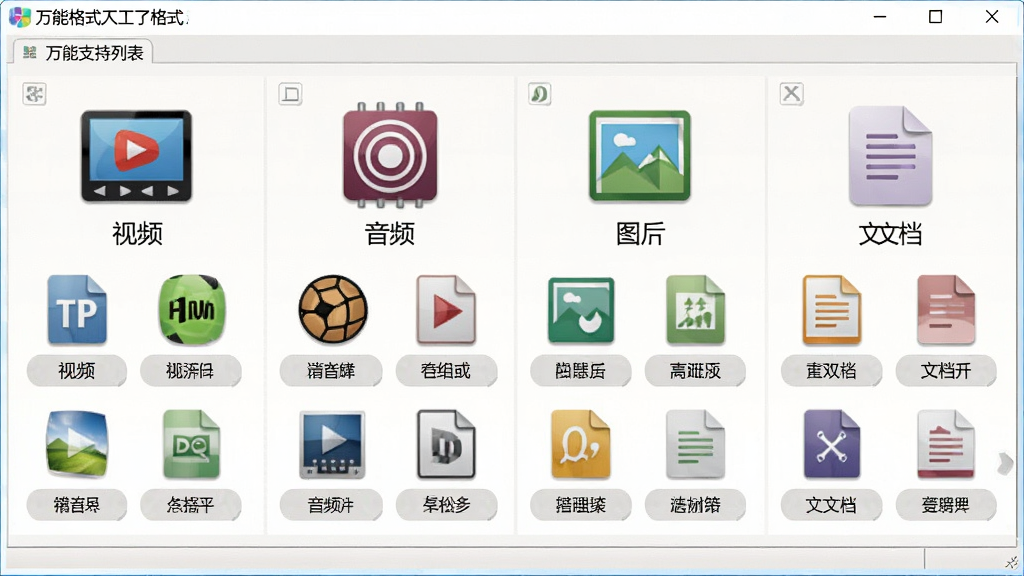This screenshot has height=576, width=1024.
Task: Select the blue video player with controls icon
Action: [332, 444]
